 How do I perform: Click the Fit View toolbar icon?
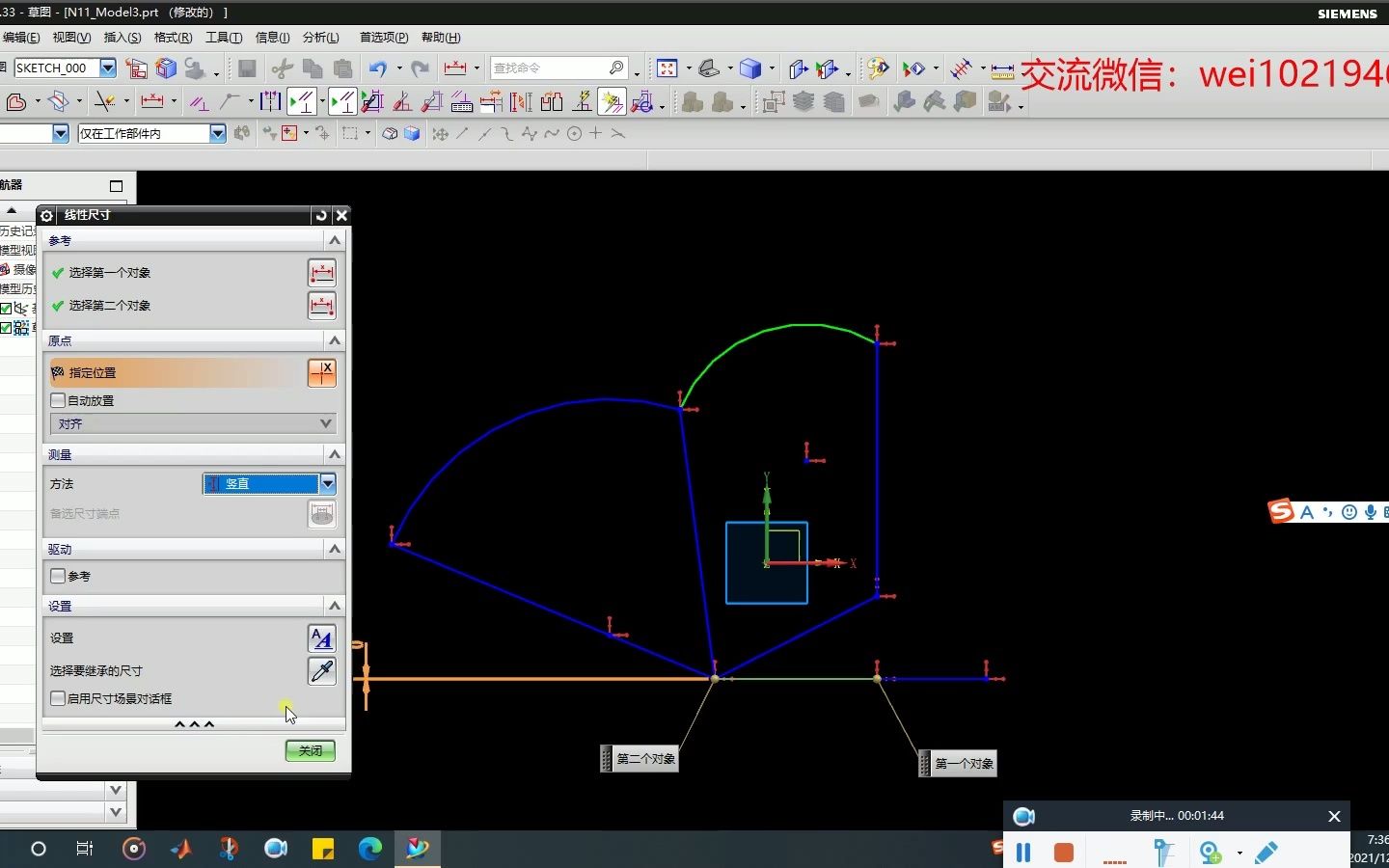click(x=668, y=68)
